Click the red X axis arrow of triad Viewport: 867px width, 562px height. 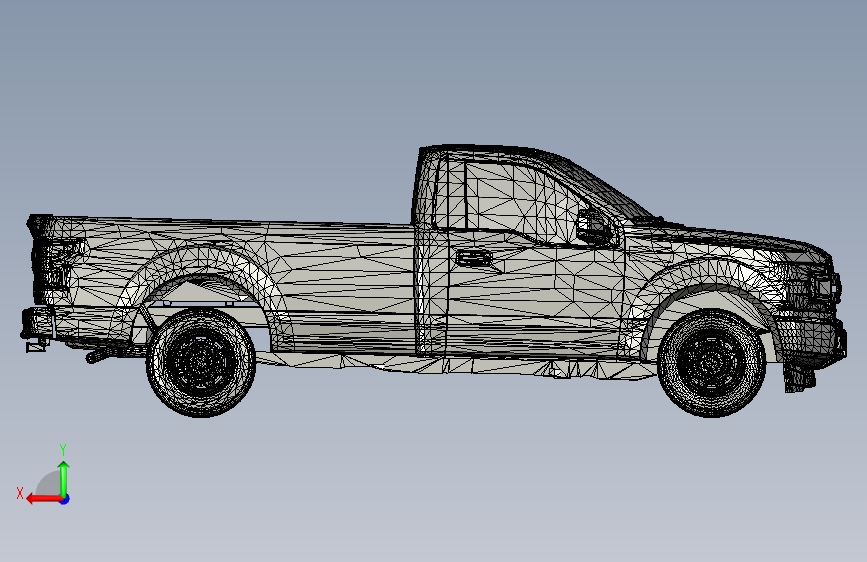click(44, 499)
